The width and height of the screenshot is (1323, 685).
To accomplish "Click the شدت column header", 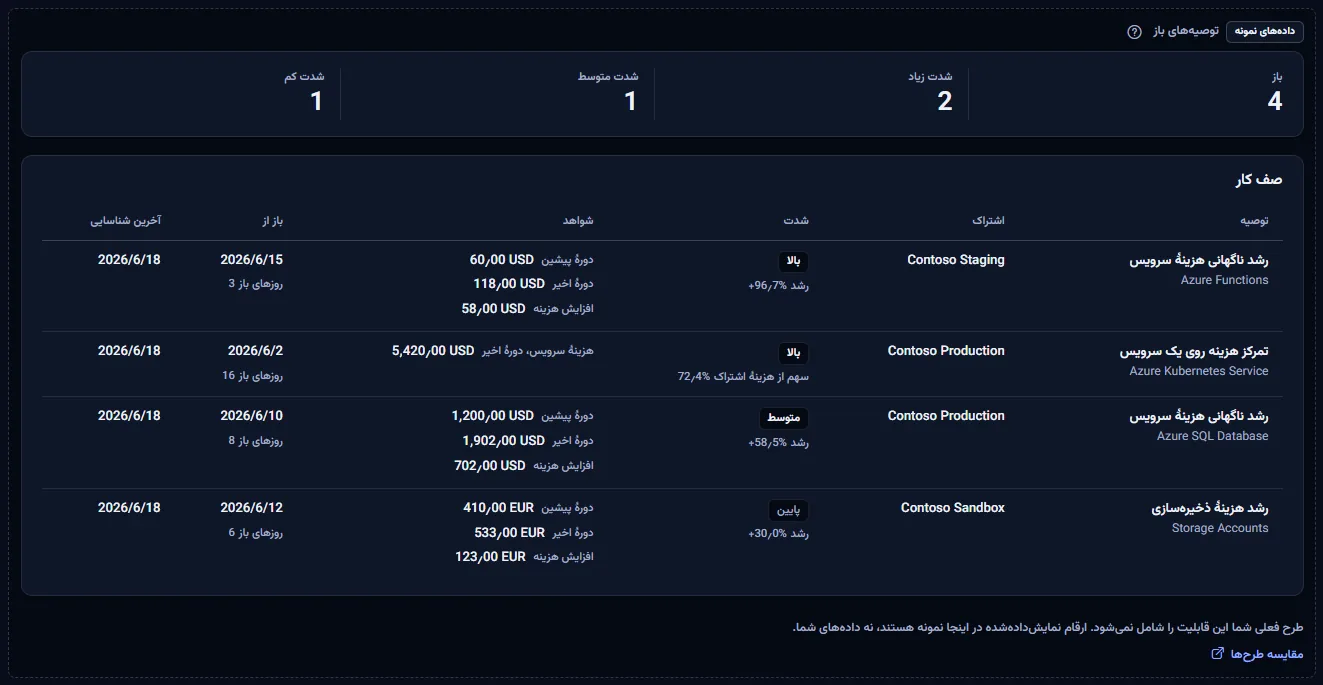I will point(797,220).
